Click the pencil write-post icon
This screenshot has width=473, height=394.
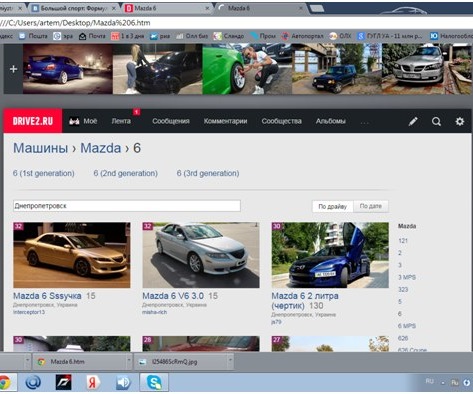point(413,121)
